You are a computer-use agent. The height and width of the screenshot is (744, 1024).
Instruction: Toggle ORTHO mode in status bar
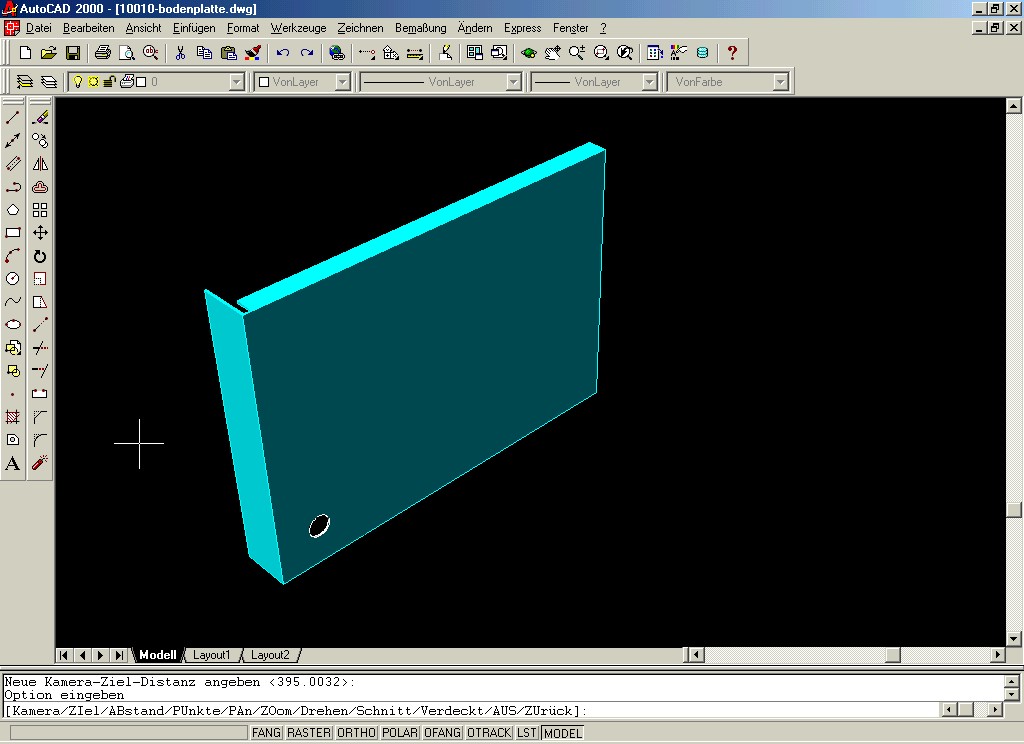356,733
